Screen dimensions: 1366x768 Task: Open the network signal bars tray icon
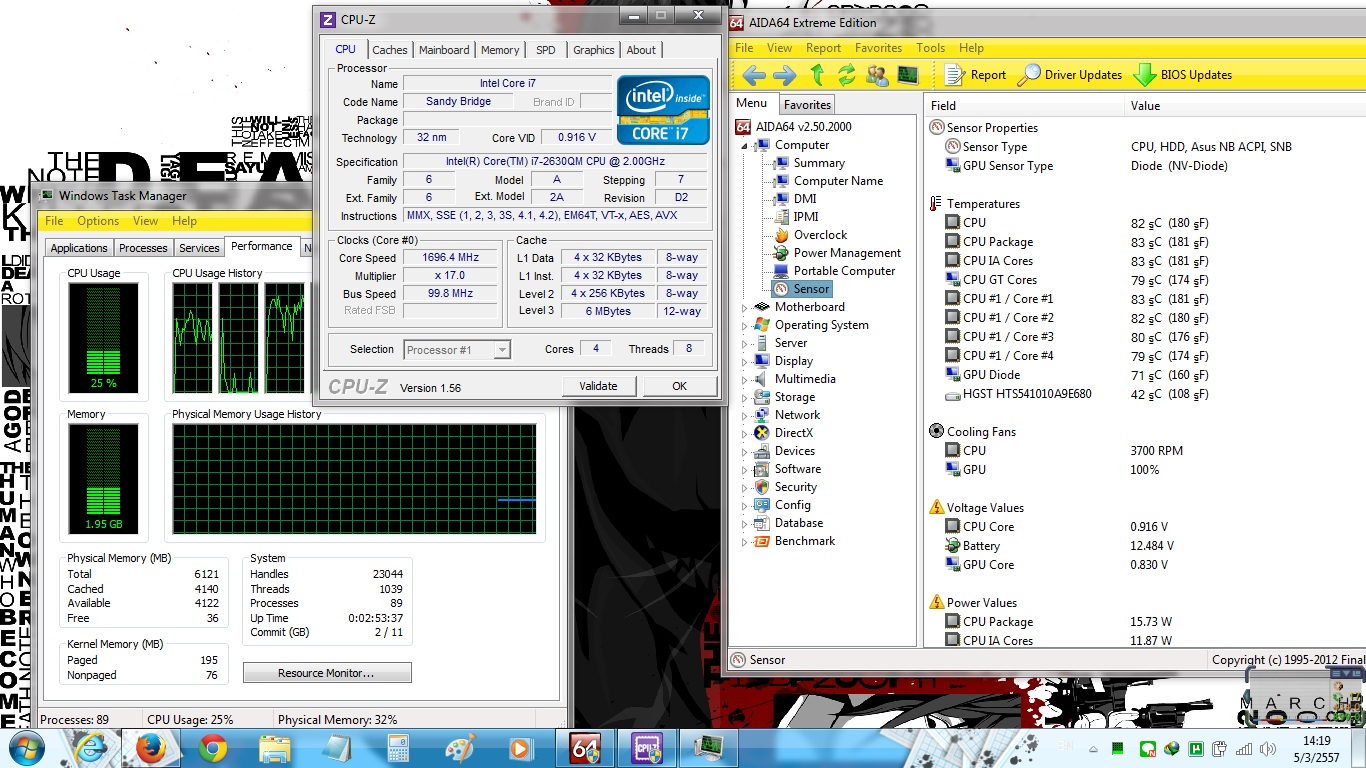(1245, 748)
